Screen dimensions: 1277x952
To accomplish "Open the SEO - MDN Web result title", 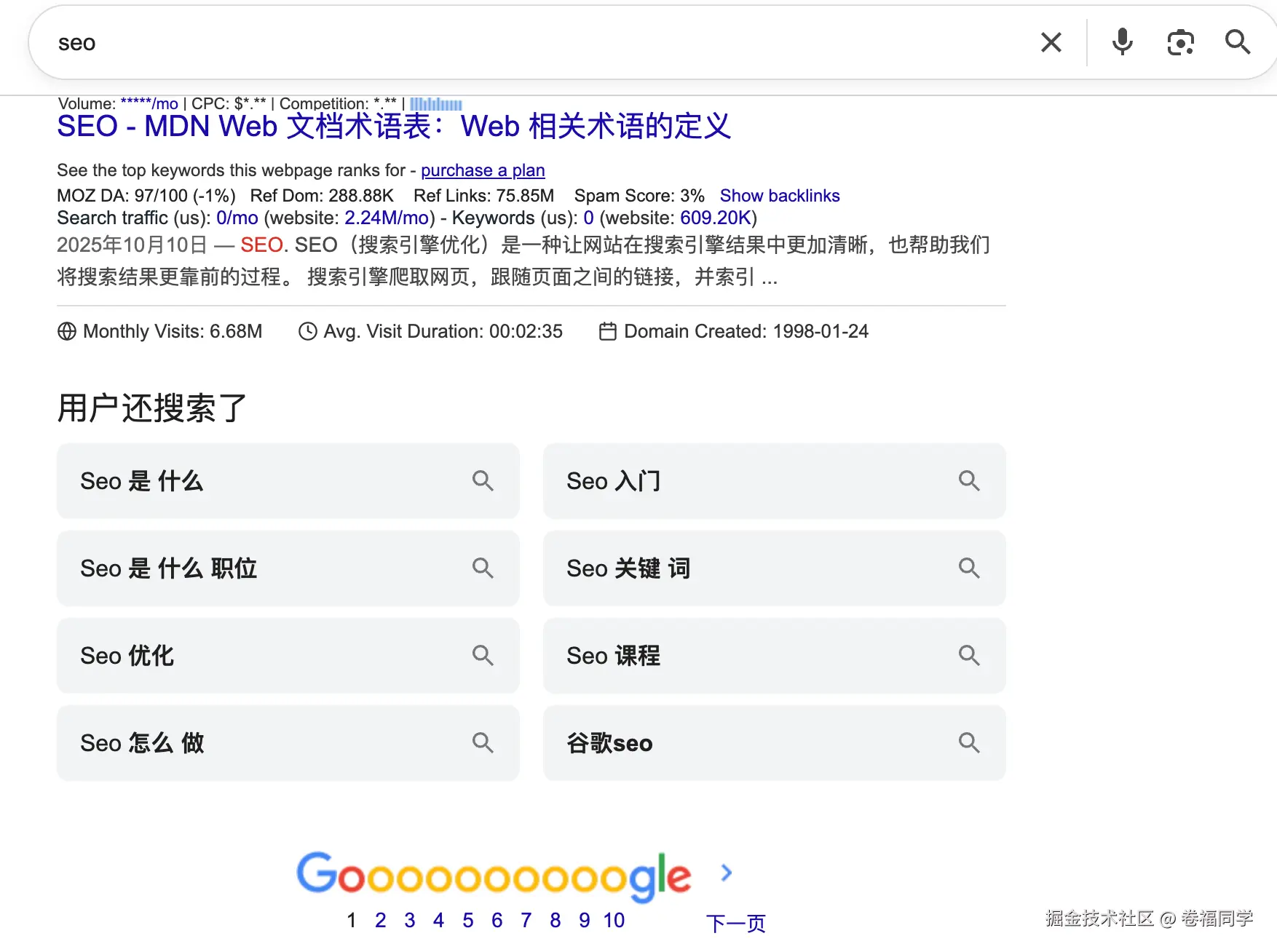I will [394, 126].
